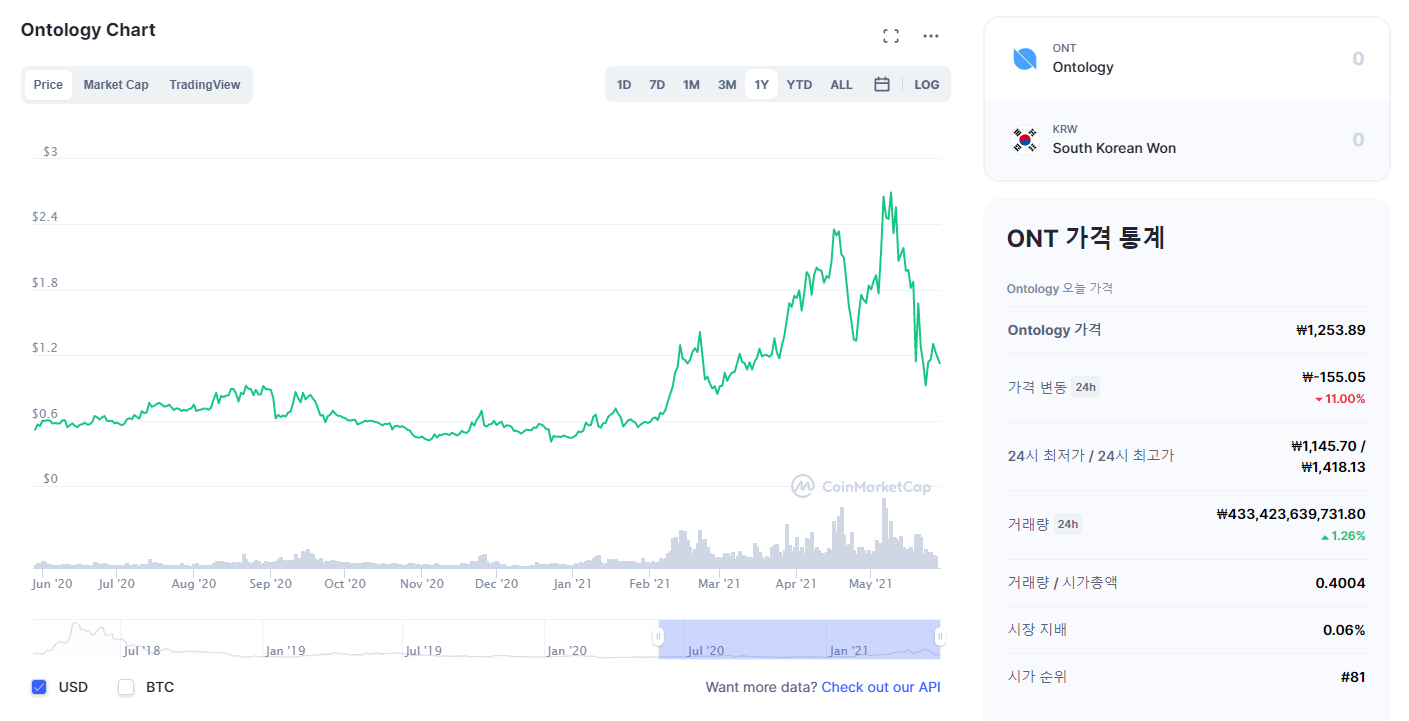Click the Jan '21 x-axis label
The height and width of the screenshot is (721, 1409).
pyautogui.click(x=573, y=584)
